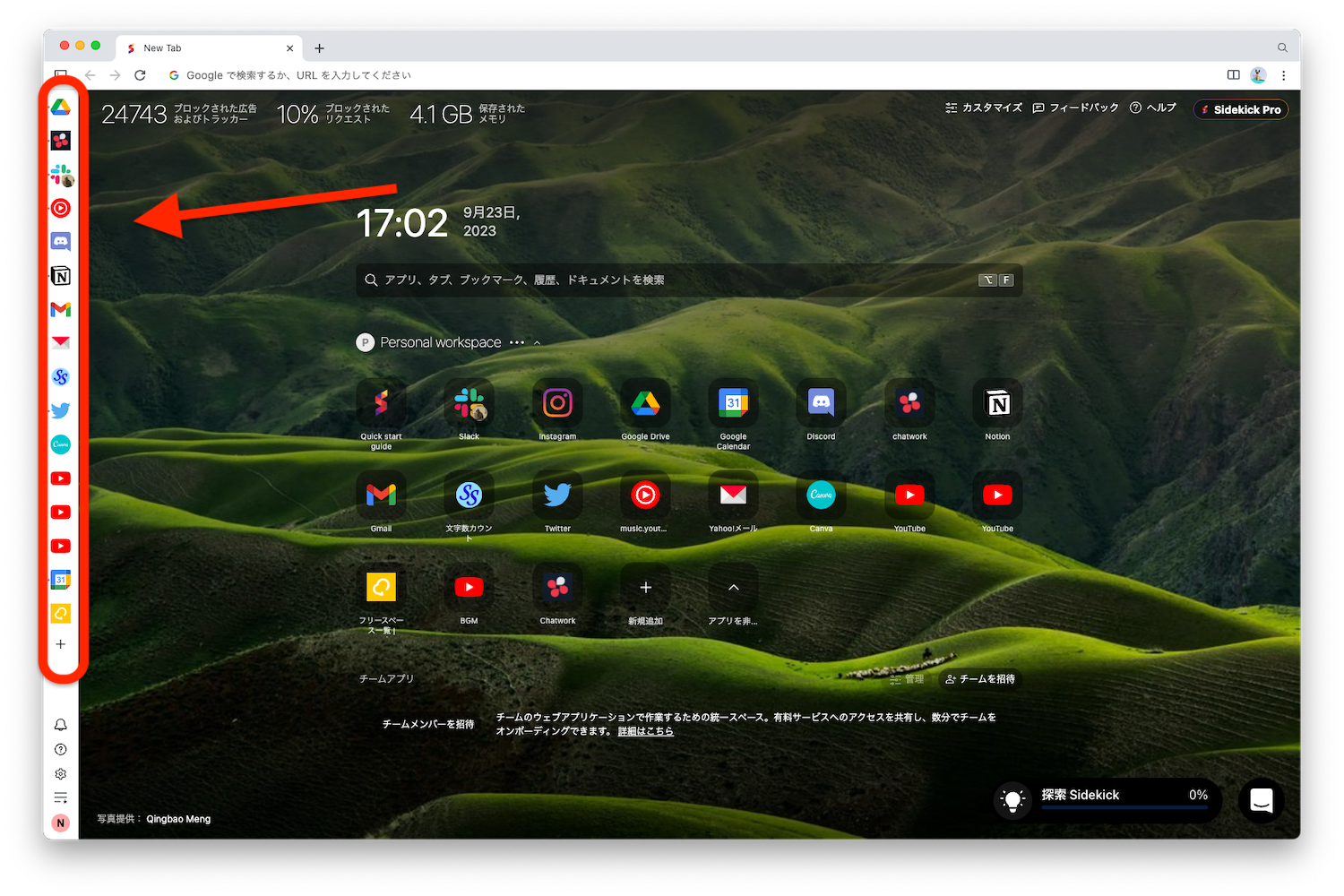Select the New Tab tab
Image resolution: width=1344 pixels, height=896 pixels.
tap(211, 48)
